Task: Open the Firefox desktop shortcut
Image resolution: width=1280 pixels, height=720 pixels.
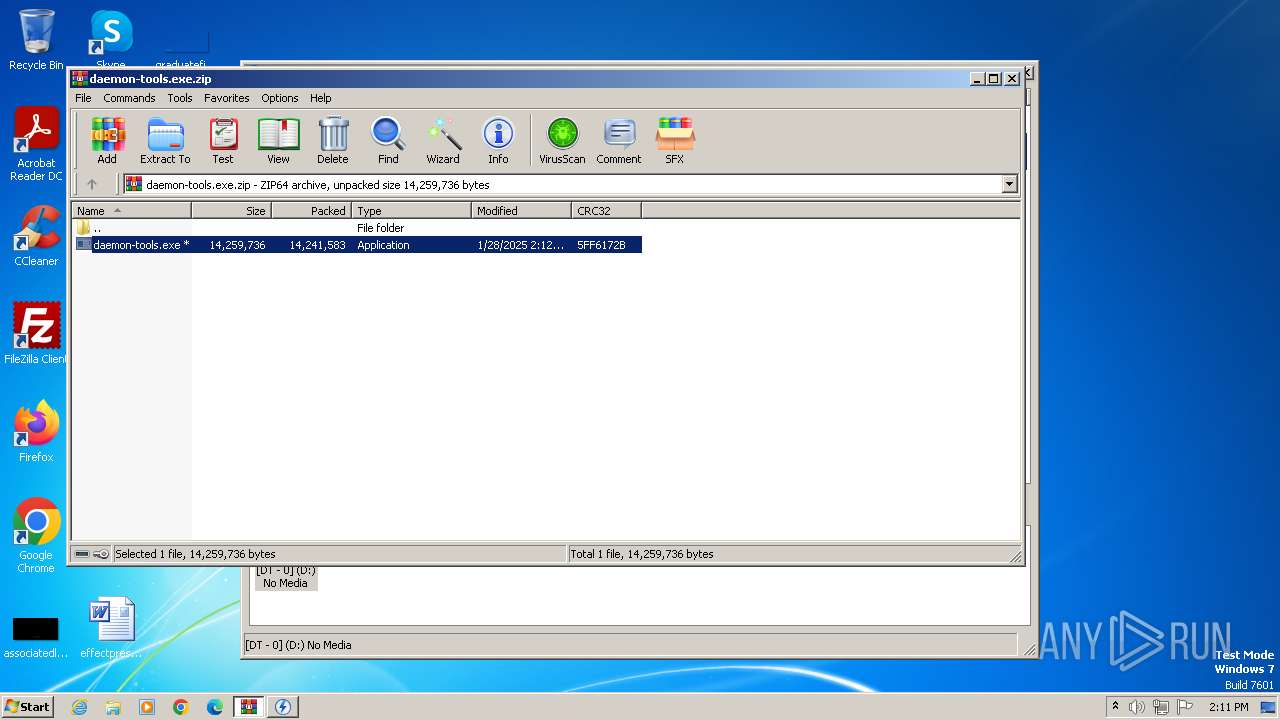Action: click(36, 432)
